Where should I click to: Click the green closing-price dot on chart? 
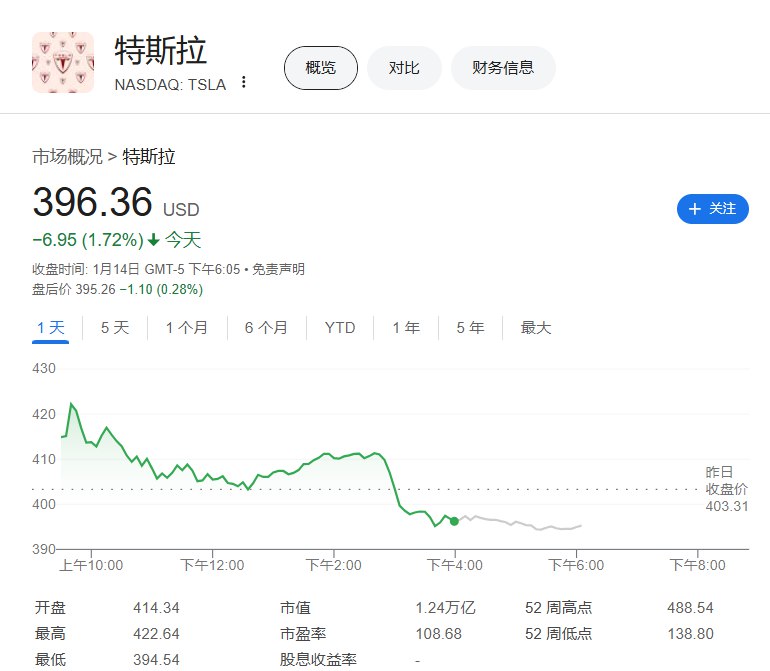454,521
